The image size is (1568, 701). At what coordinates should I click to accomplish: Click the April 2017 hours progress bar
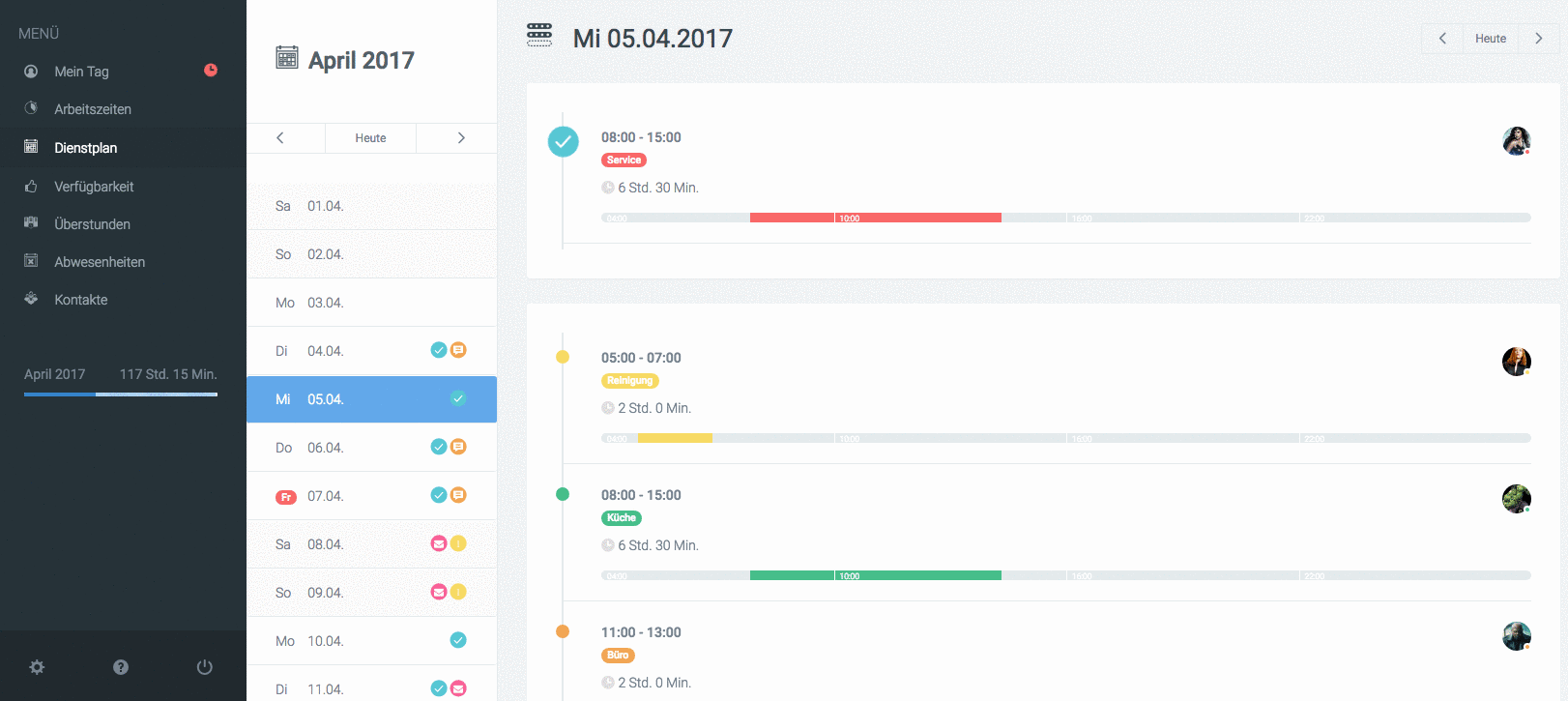pos(121,394)
